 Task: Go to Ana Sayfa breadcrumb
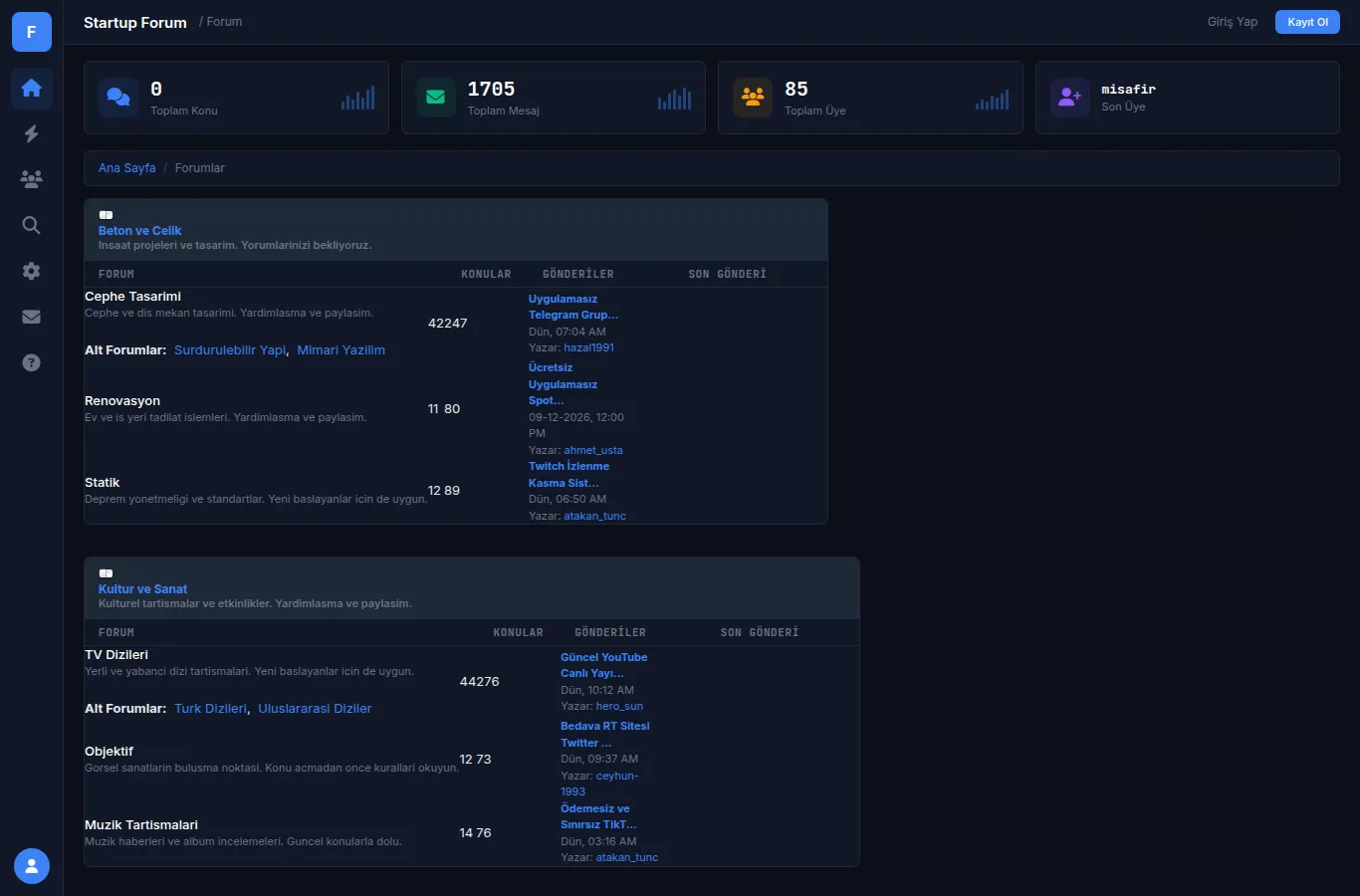tap(126, 168)
